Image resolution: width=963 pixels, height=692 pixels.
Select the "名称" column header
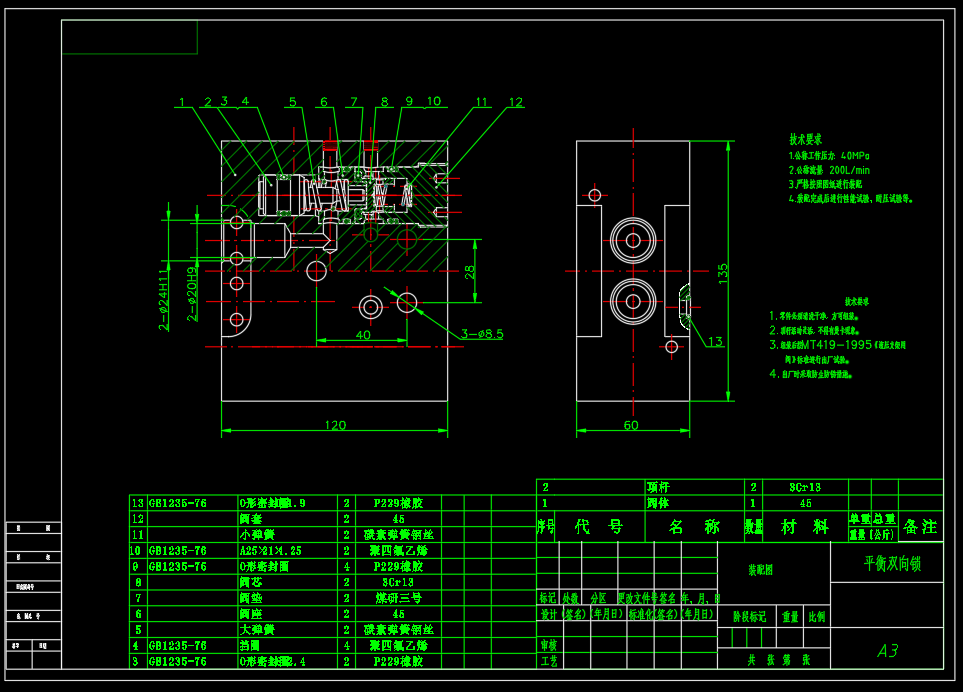click(694, 526)
